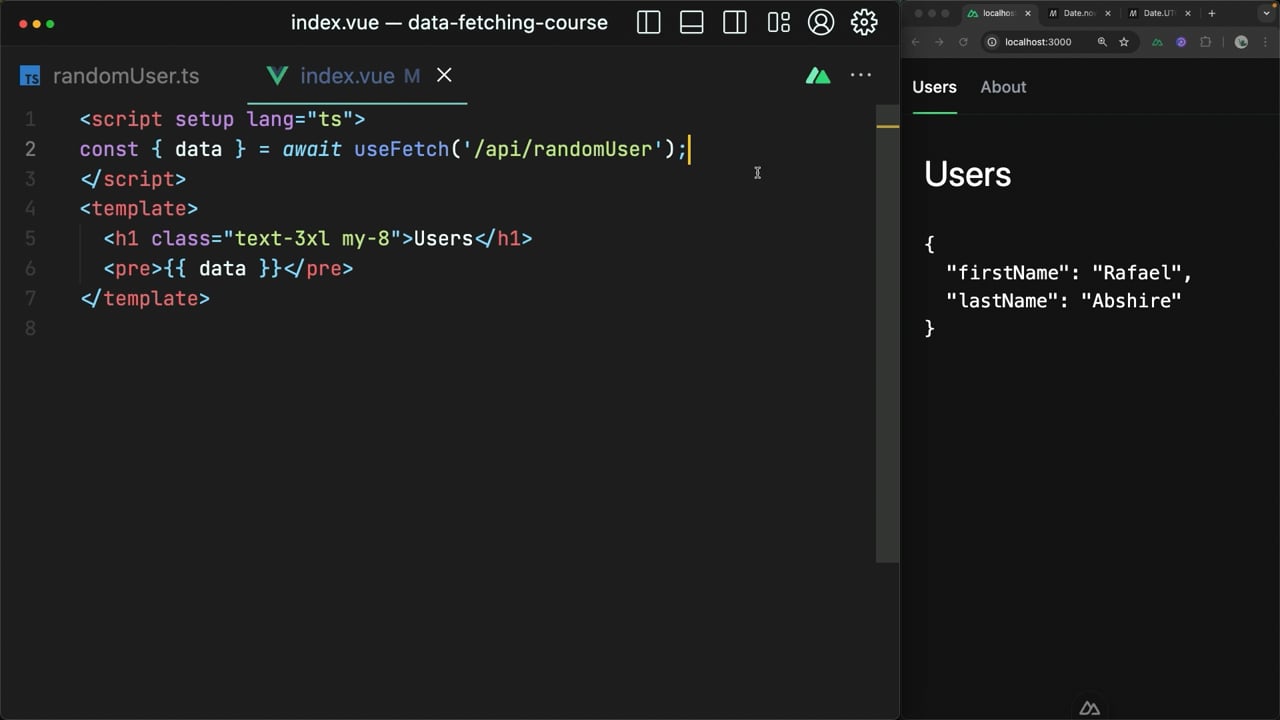This screenshot has width=1280, height=720.
Task: Click the "text-3xl my-8" class string
Action: pos(312,239)
